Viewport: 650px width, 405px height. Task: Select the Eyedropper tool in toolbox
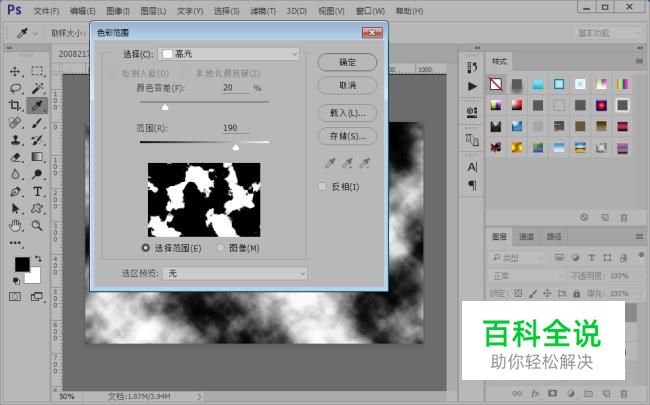point(37,105)
